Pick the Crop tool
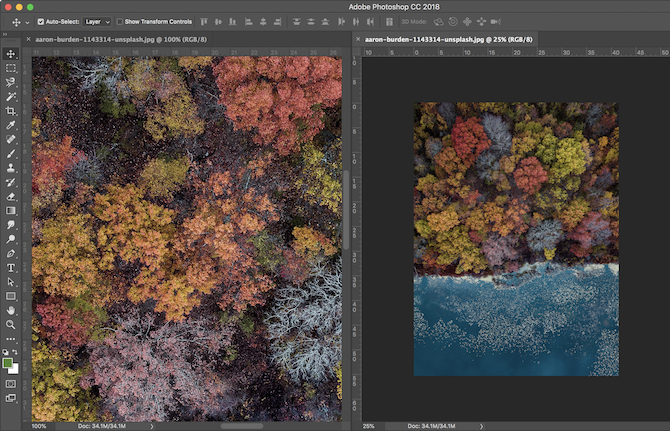The height and width of the screenshot is (431, 670). (x=11, y=111)
